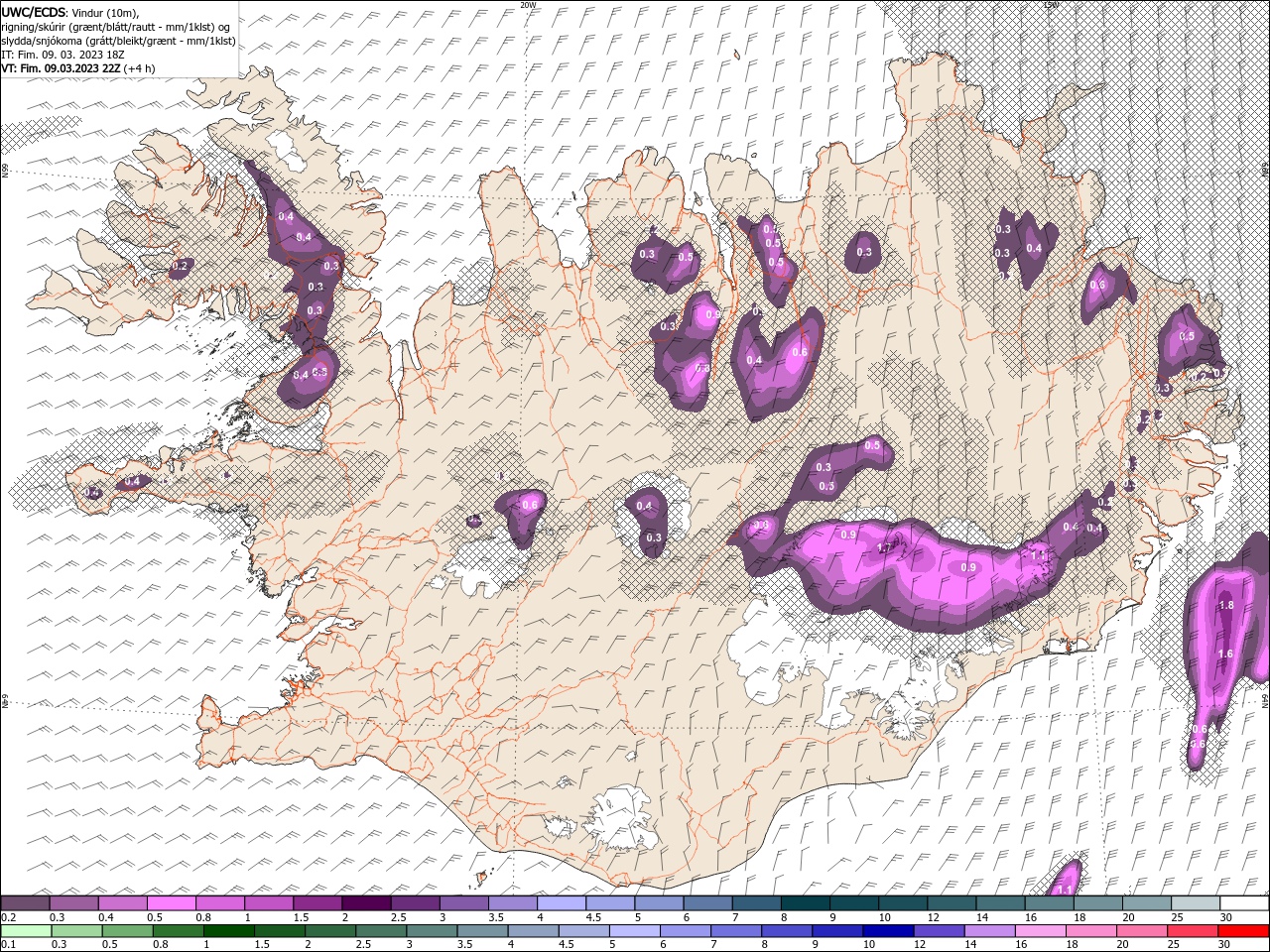This screenshot has width=1270, height=952.
Task: Select the 'IT: Fim. 09. 03. 2023 18Z' line
Action: point(63,55)
